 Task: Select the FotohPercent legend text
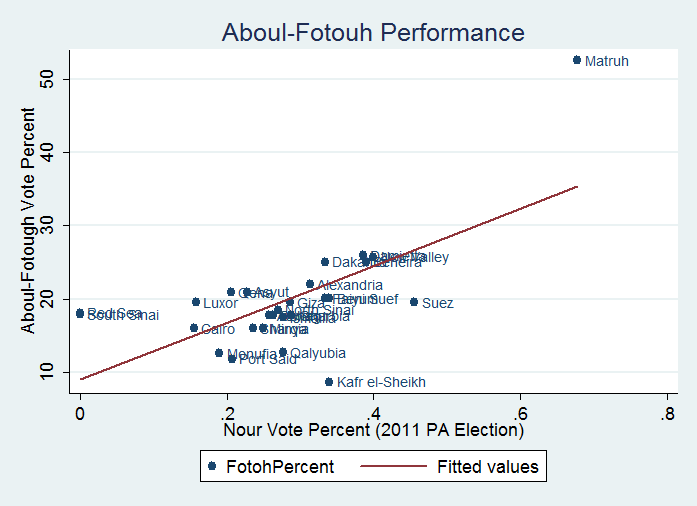pos(279,466)
